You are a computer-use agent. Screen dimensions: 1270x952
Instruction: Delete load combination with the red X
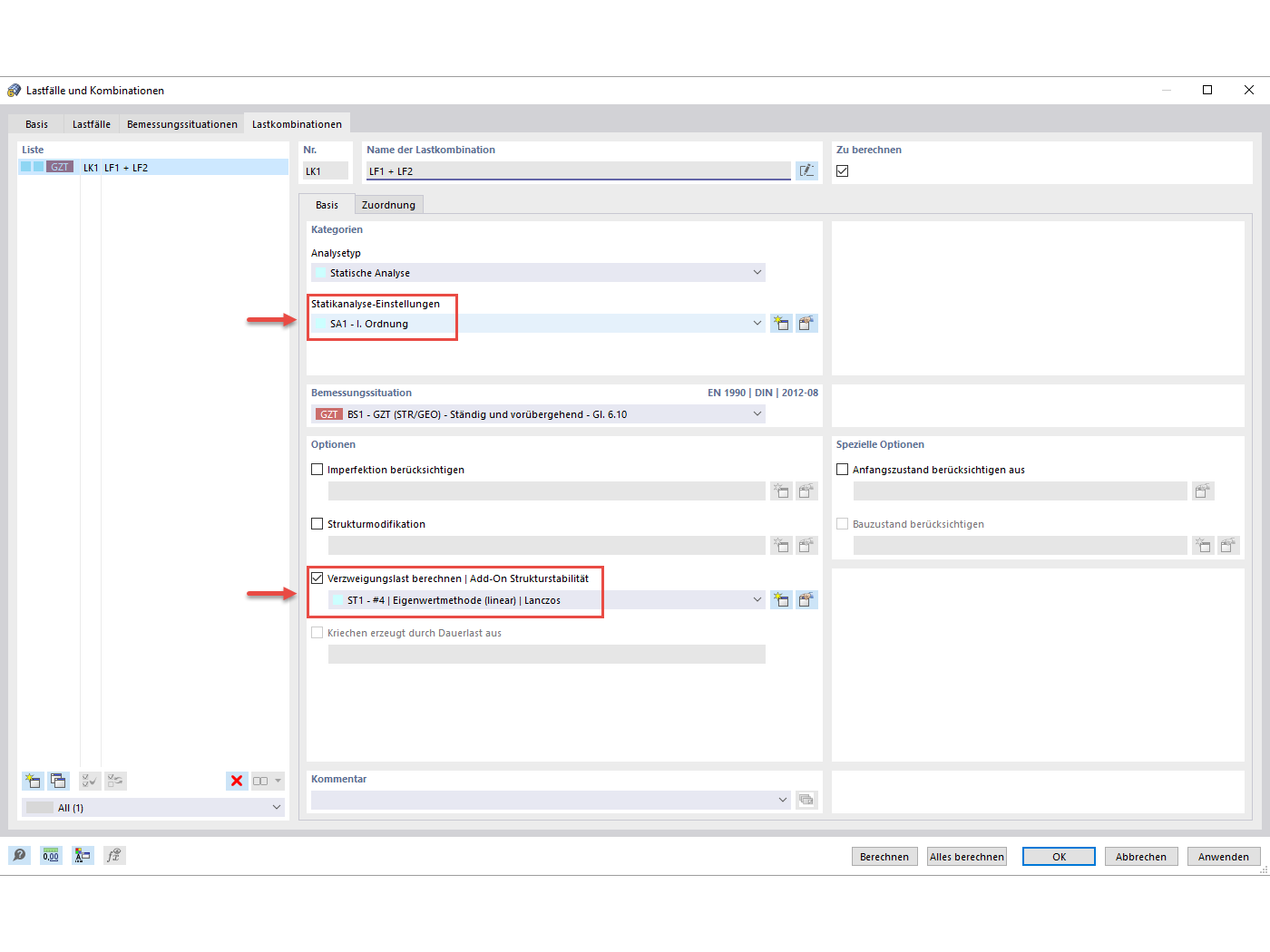click(x=237, y=781)
